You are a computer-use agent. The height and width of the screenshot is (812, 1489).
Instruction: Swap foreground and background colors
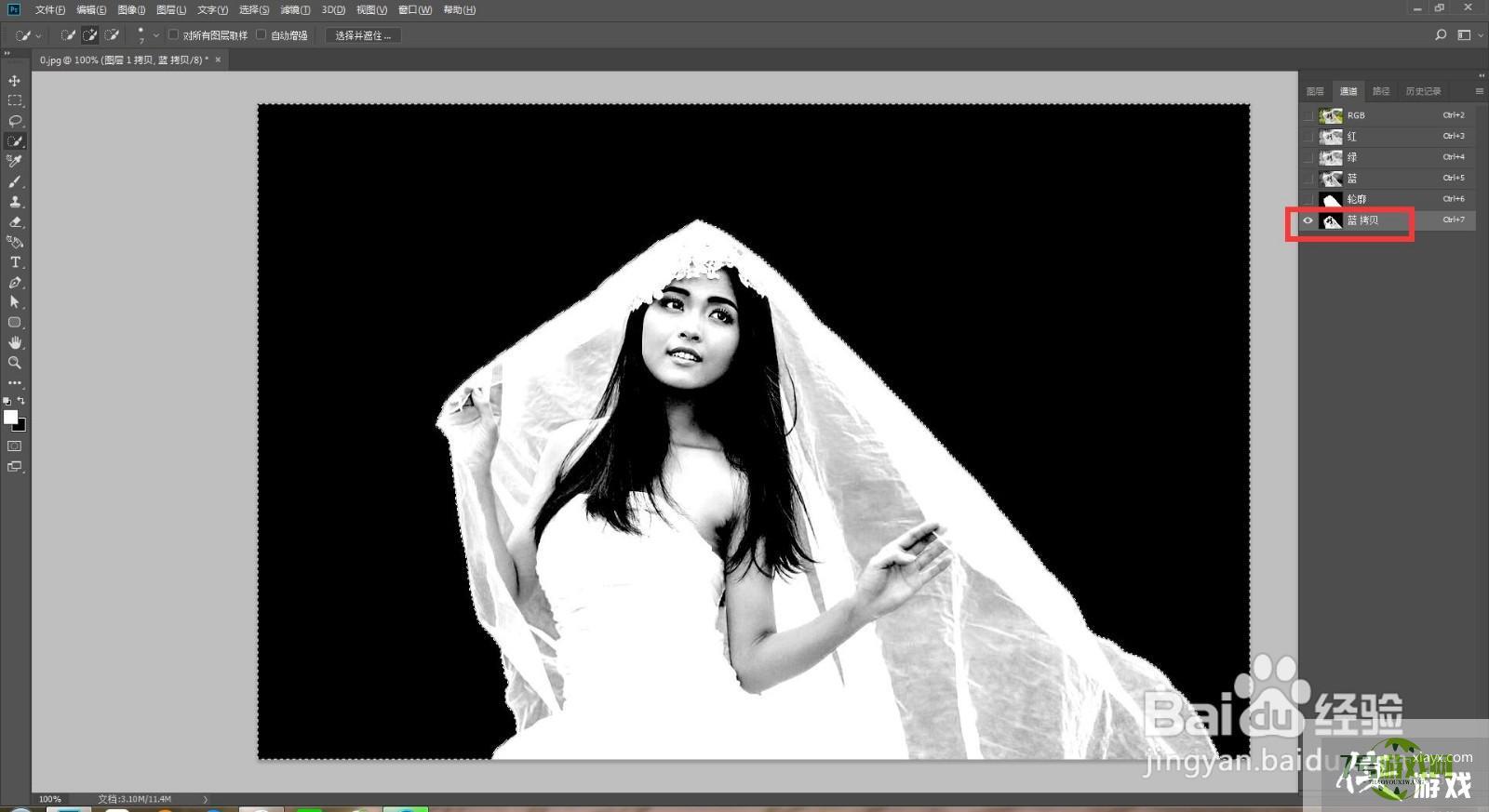(x=21, y=401)
